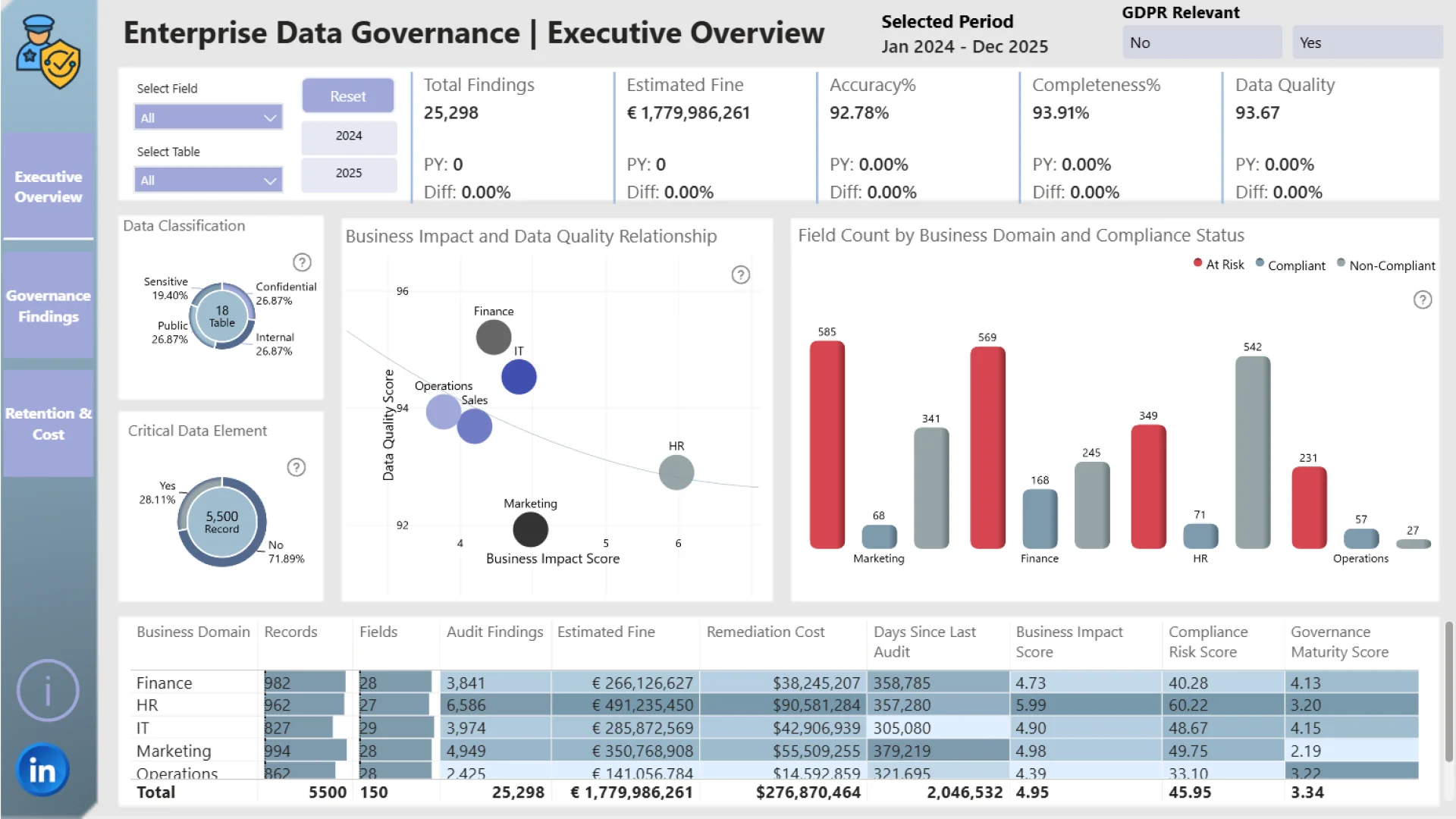Image resolution: width=1456 pixels, height=819 pixels.
Task: Open the Governance Findings page tab
Action: coord(49,306)
